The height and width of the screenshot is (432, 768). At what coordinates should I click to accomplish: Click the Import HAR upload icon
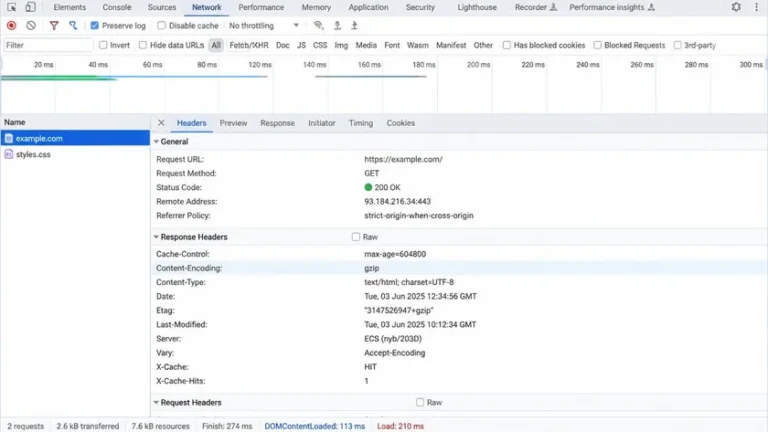[x=337, y=25]
